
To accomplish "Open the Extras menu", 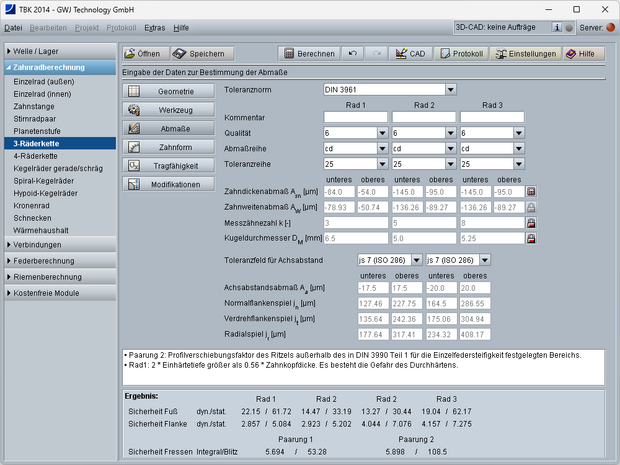I will click(154, 27).
